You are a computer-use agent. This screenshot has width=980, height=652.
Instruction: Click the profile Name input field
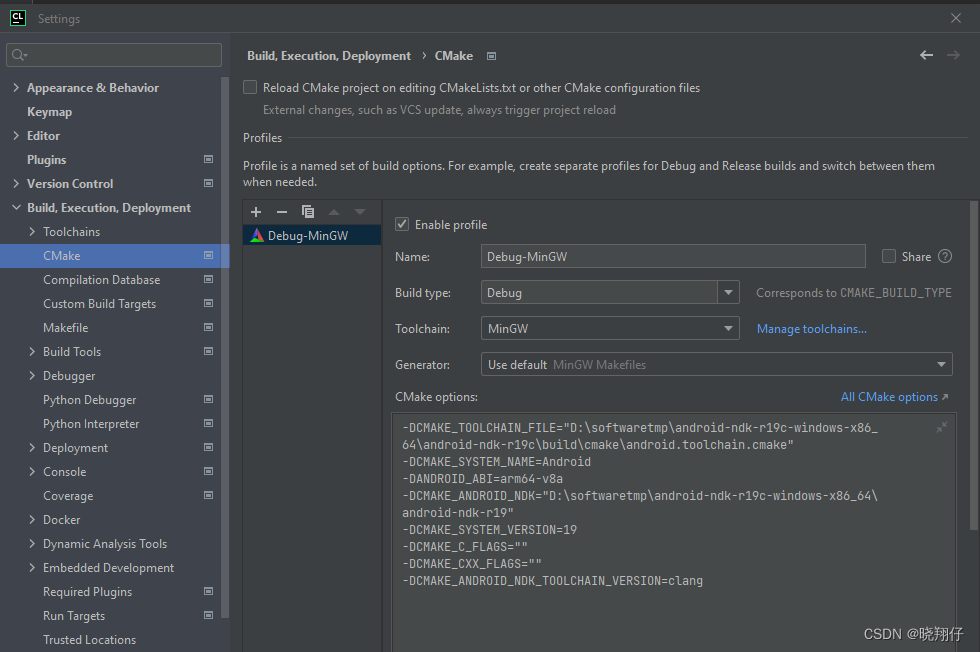[x=673, y=256]
